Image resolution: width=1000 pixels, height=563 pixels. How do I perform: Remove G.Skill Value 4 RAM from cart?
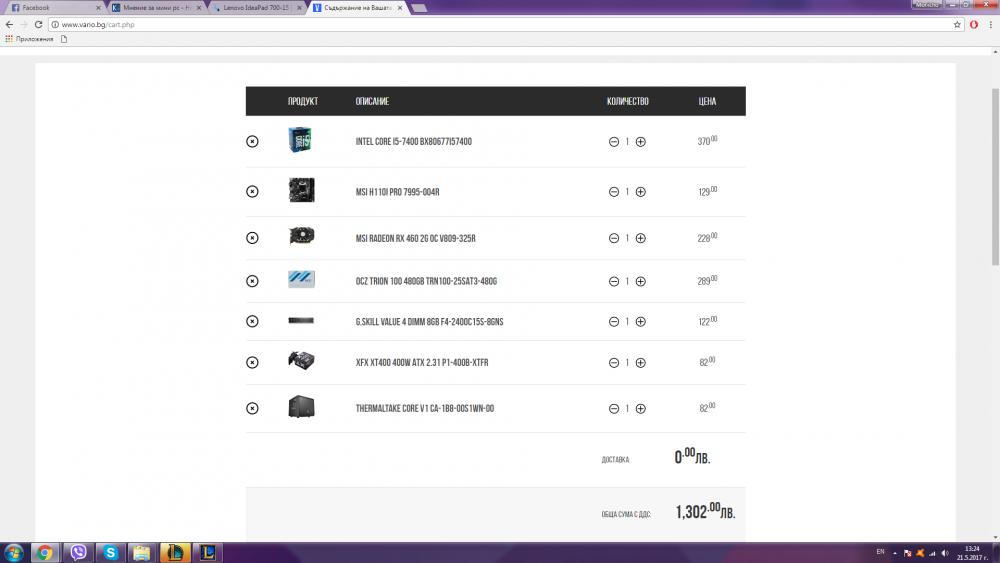pos(253,321)
